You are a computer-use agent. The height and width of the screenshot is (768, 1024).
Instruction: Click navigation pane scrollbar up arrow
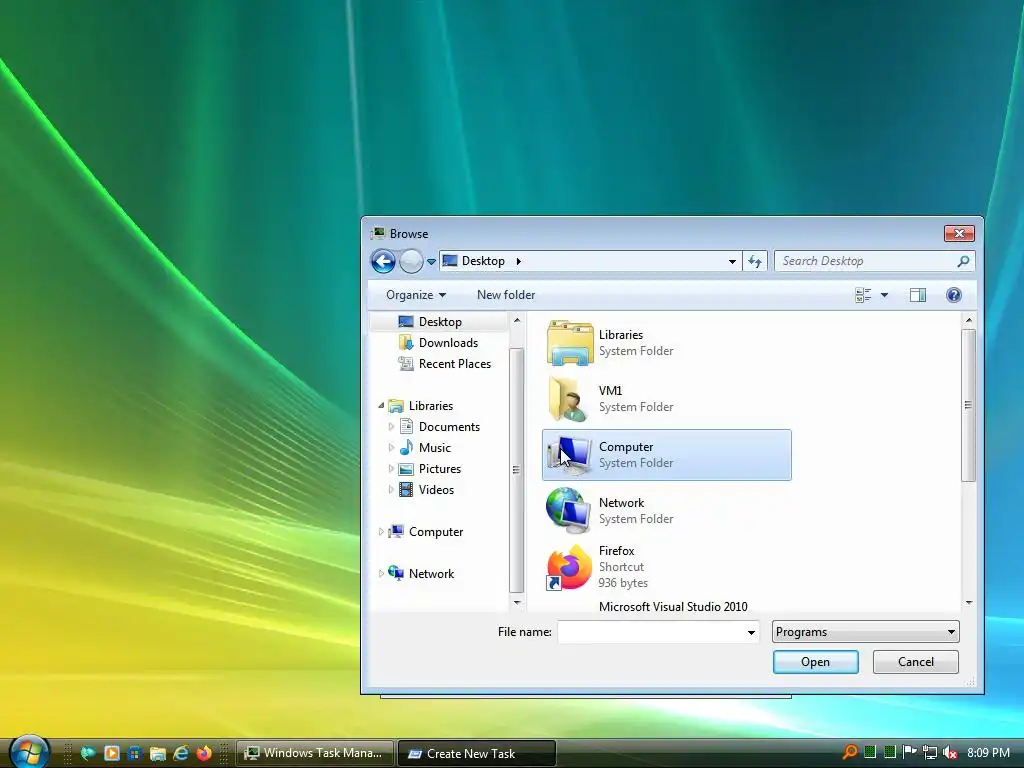[517, 321]
